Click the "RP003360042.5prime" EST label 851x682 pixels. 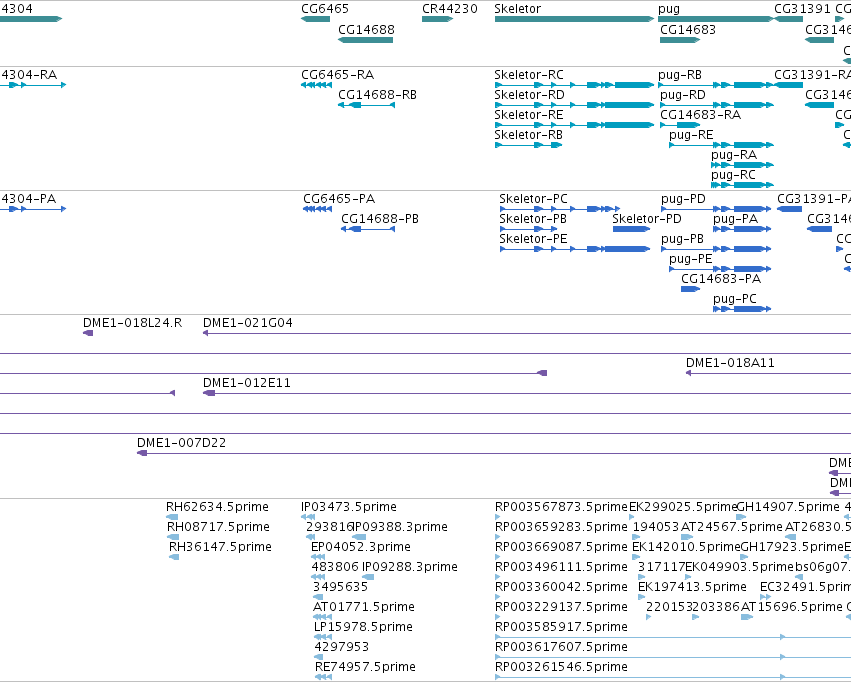(x=561, y=587)
